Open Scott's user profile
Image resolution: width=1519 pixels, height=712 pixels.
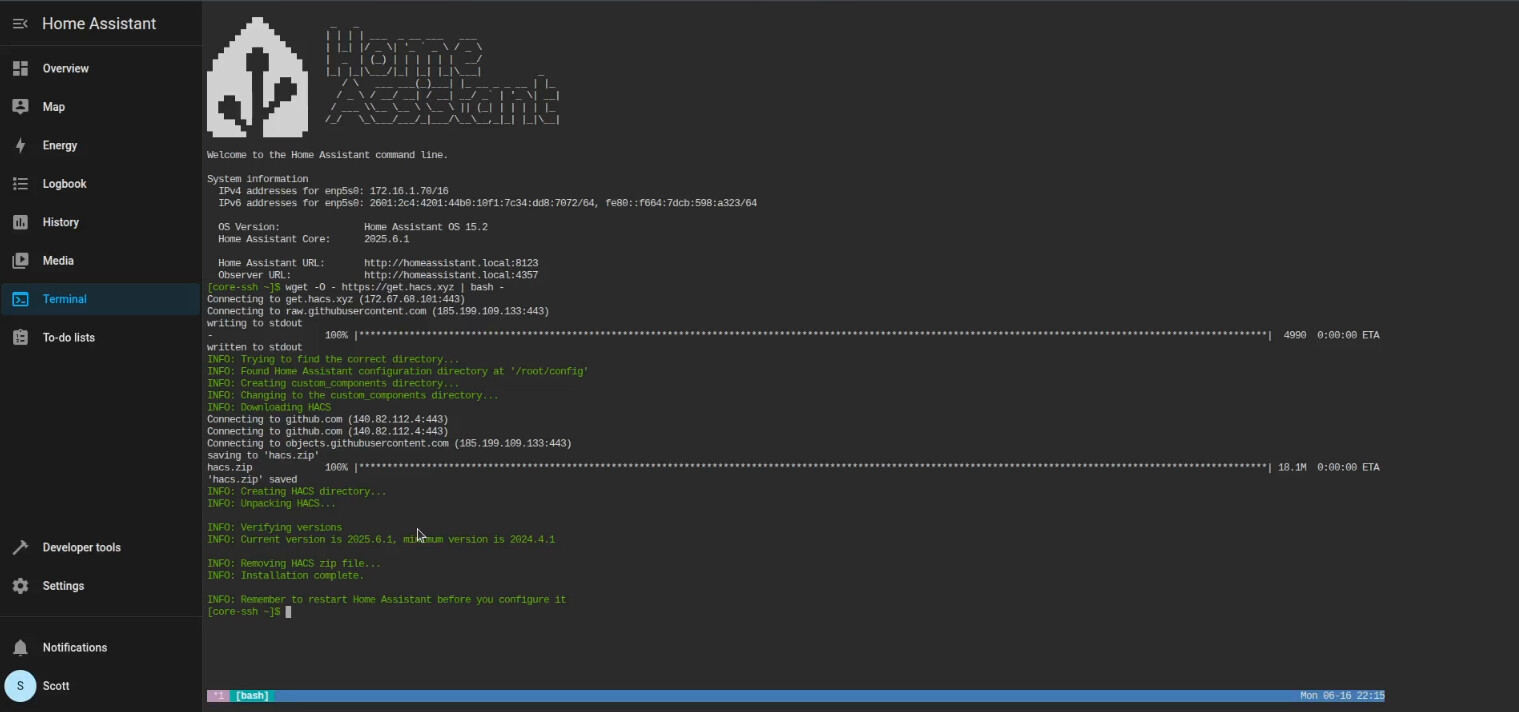pos(101,686)
